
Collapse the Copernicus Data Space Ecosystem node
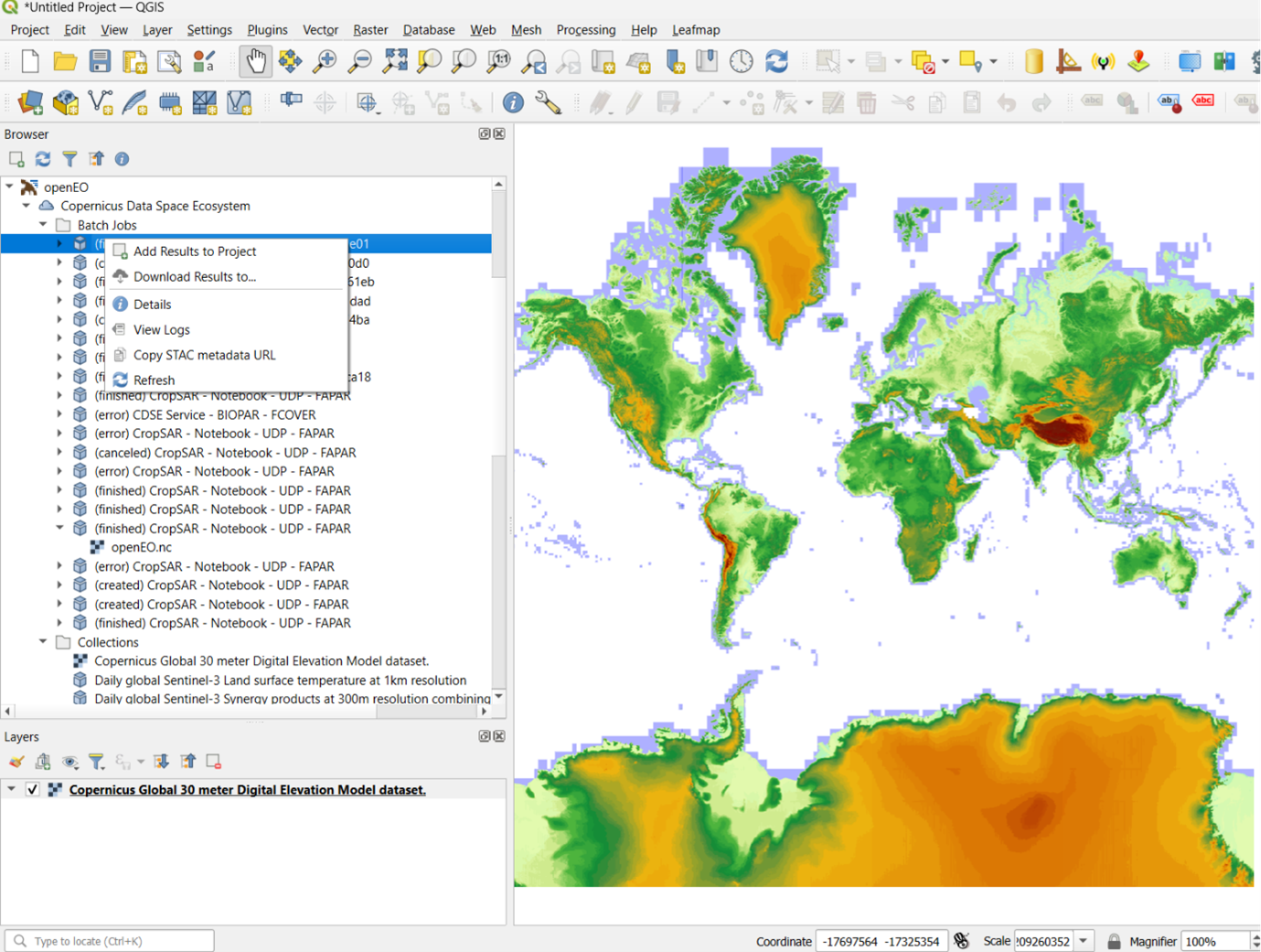27,206
